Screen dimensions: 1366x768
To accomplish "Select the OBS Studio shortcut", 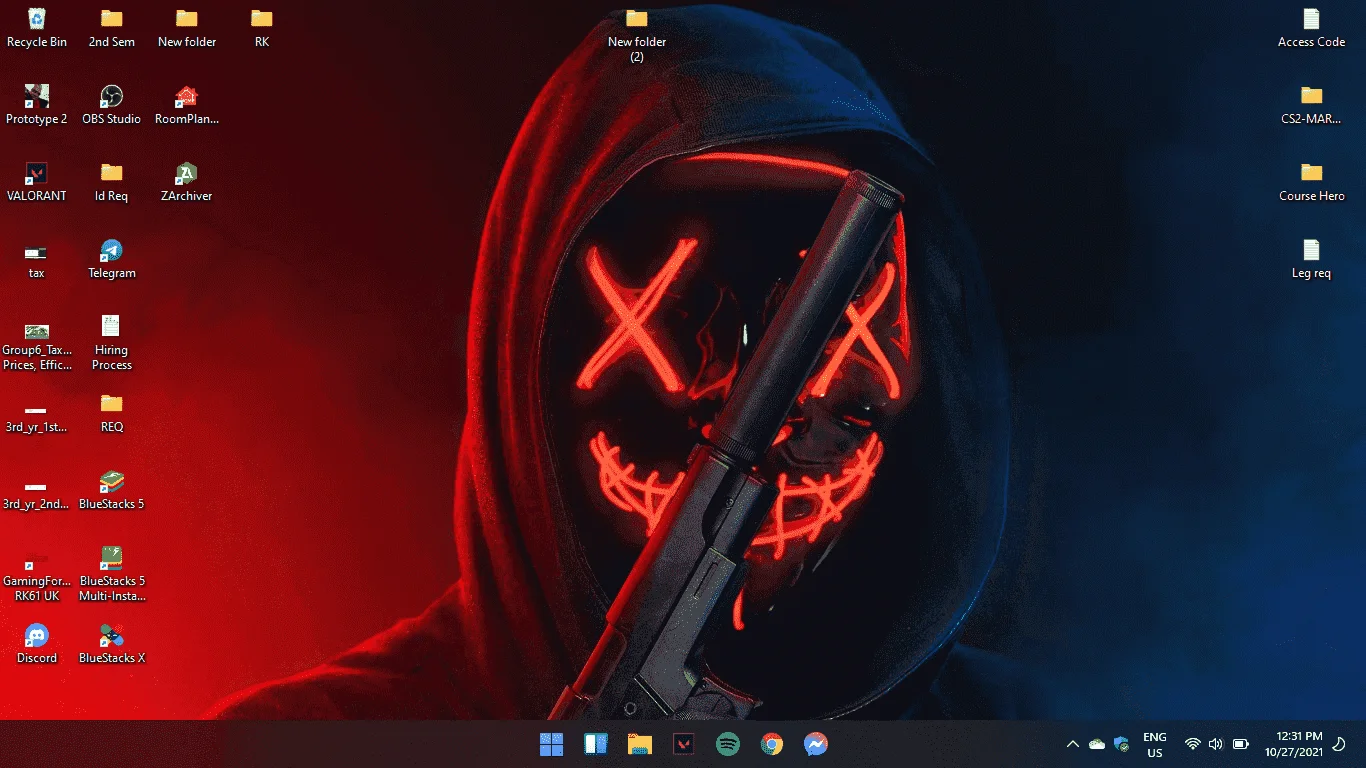I will (112, 105).
